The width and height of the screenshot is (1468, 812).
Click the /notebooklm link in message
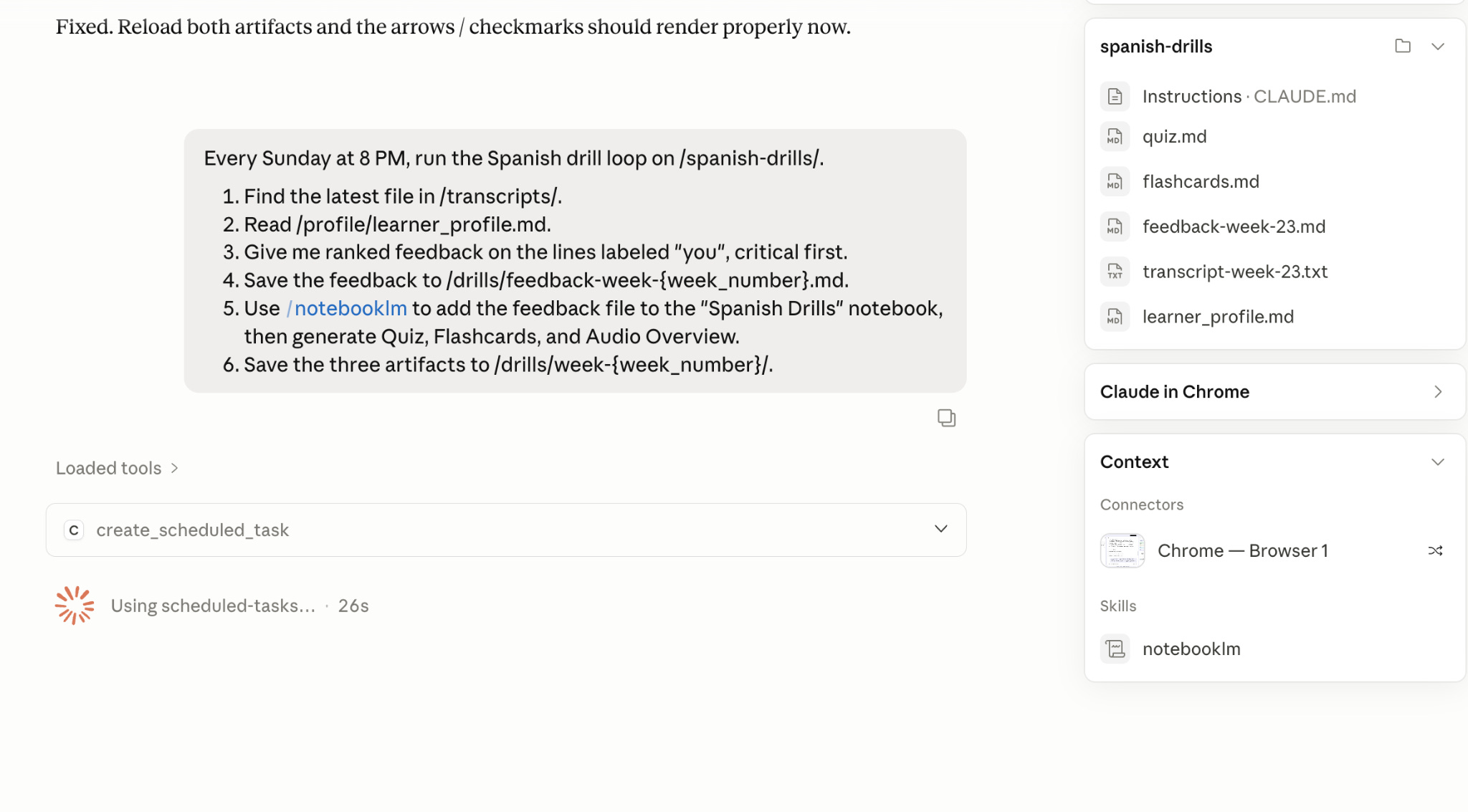(x=346, y=308)
